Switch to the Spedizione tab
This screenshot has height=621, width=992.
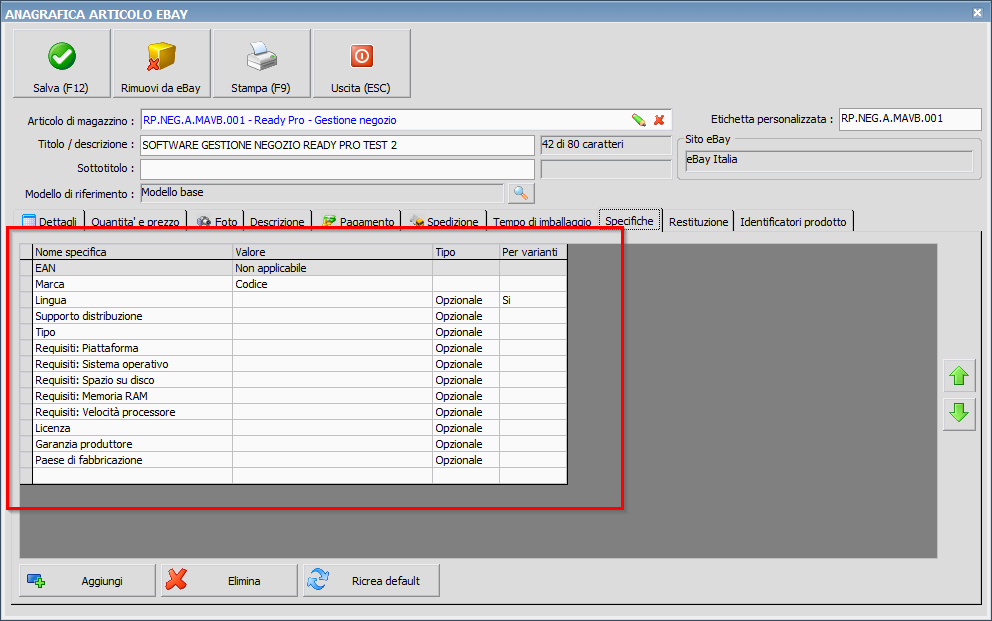444,221
